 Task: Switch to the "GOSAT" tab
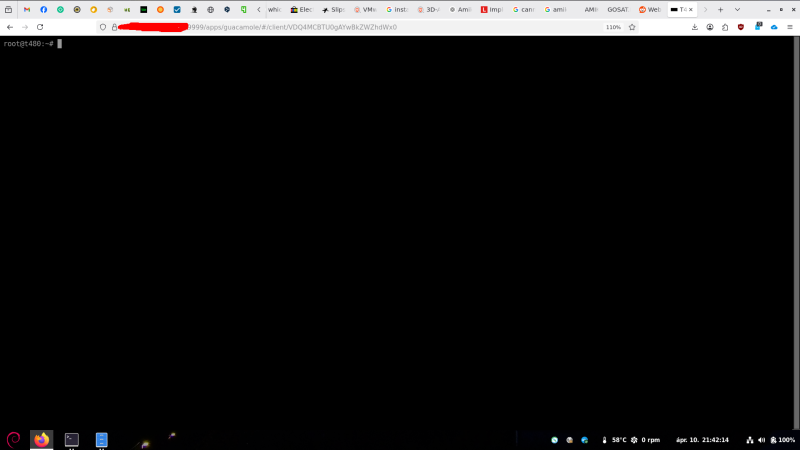[618, 9]
